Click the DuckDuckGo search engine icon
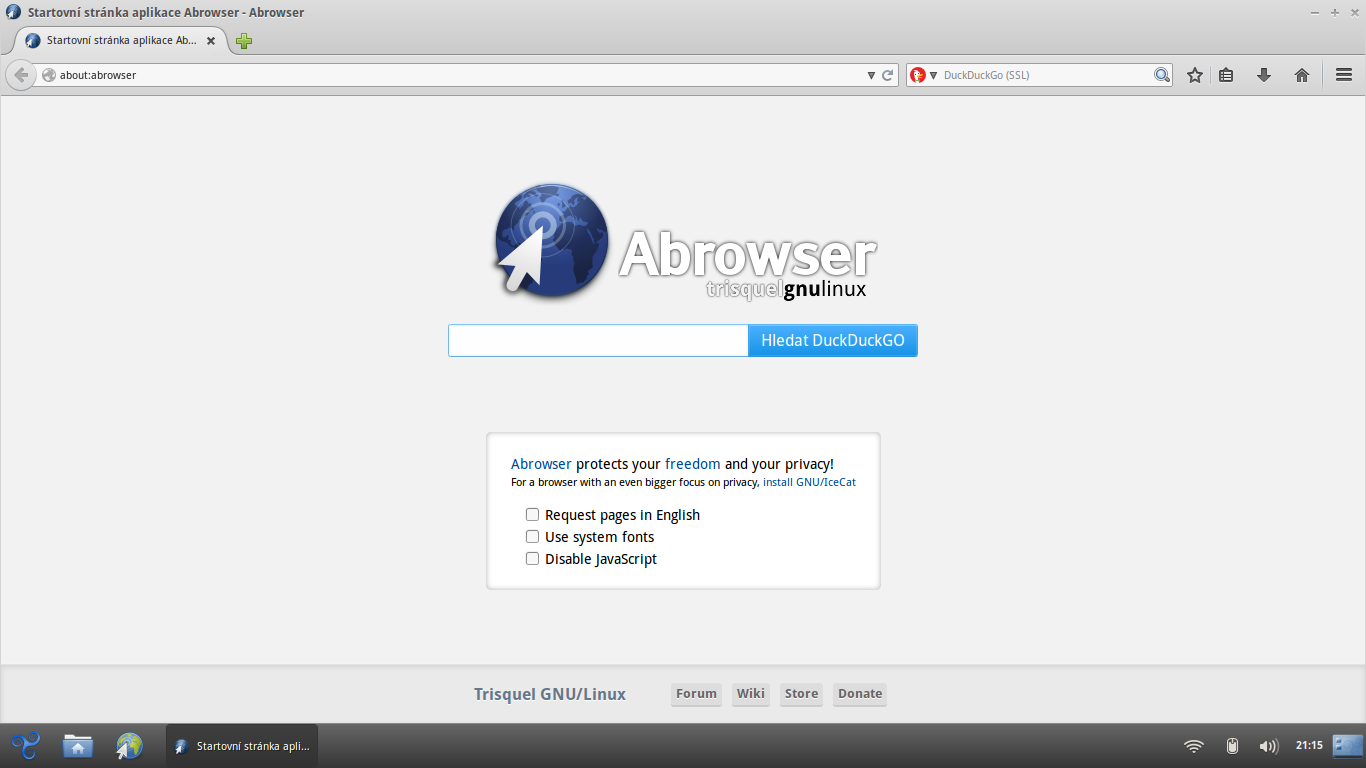1366x768 pixels. 918,75
